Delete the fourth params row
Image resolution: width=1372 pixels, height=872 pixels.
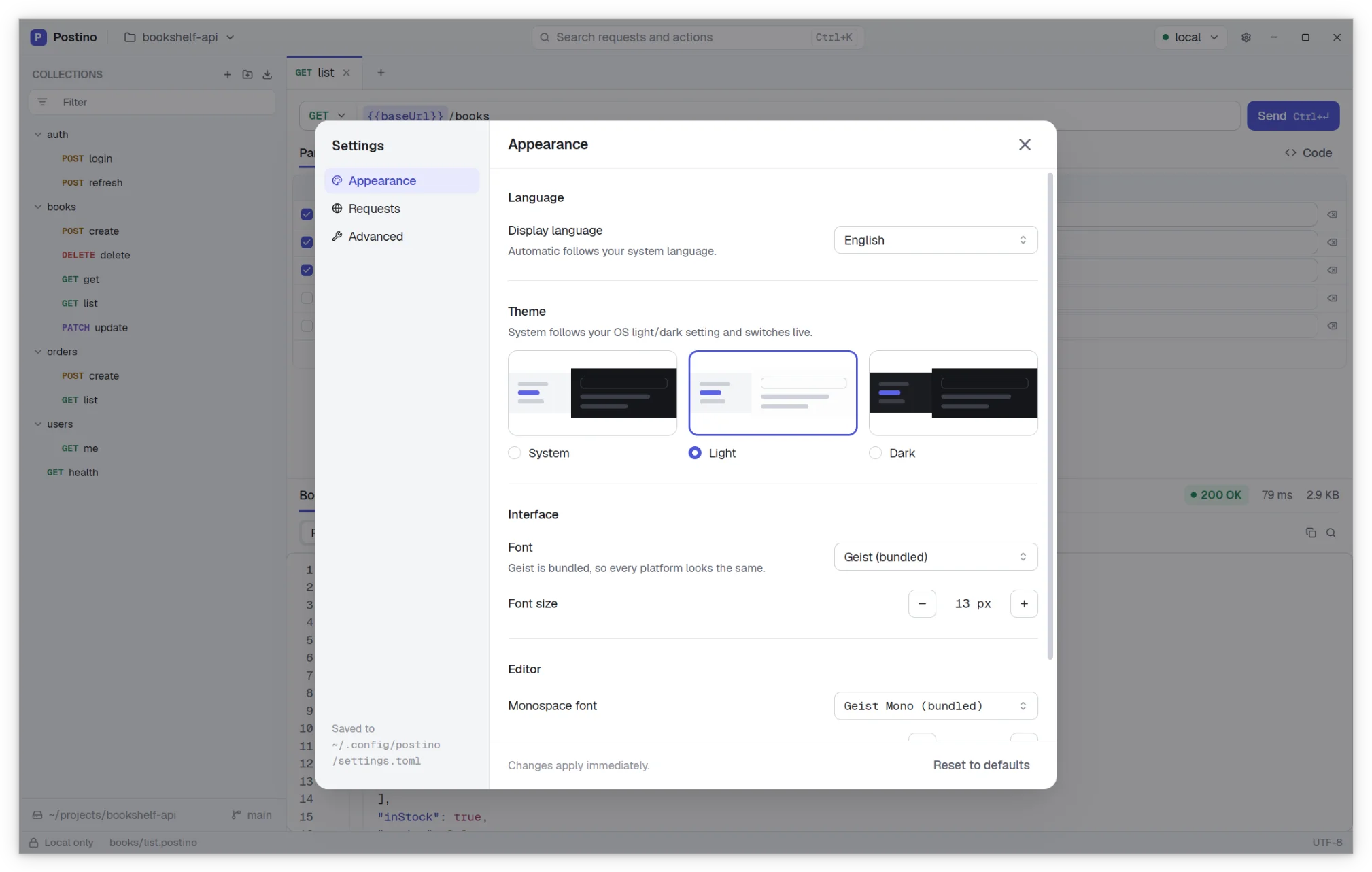tap(1333, 298)
